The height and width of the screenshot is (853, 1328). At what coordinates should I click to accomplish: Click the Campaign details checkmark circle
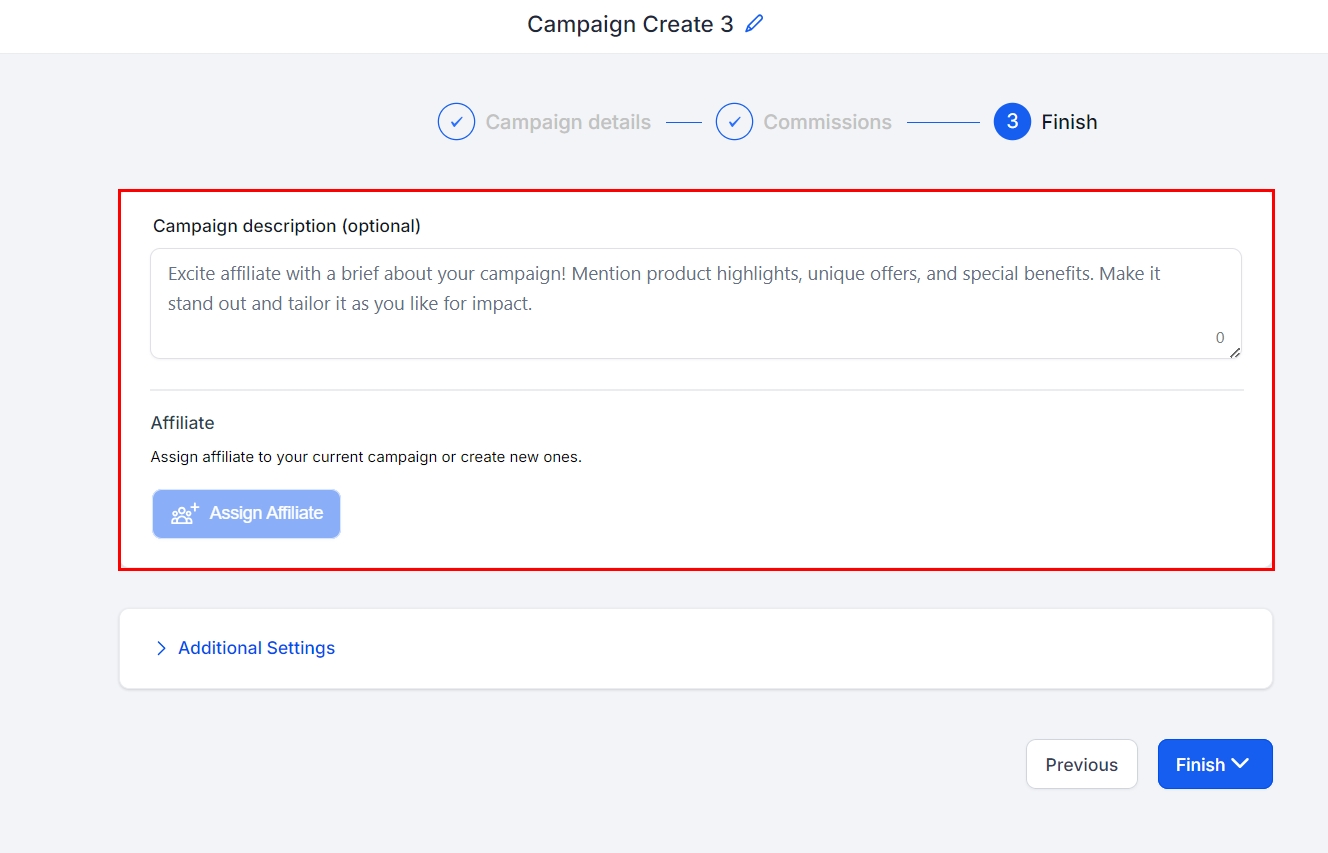coord(456,122)
